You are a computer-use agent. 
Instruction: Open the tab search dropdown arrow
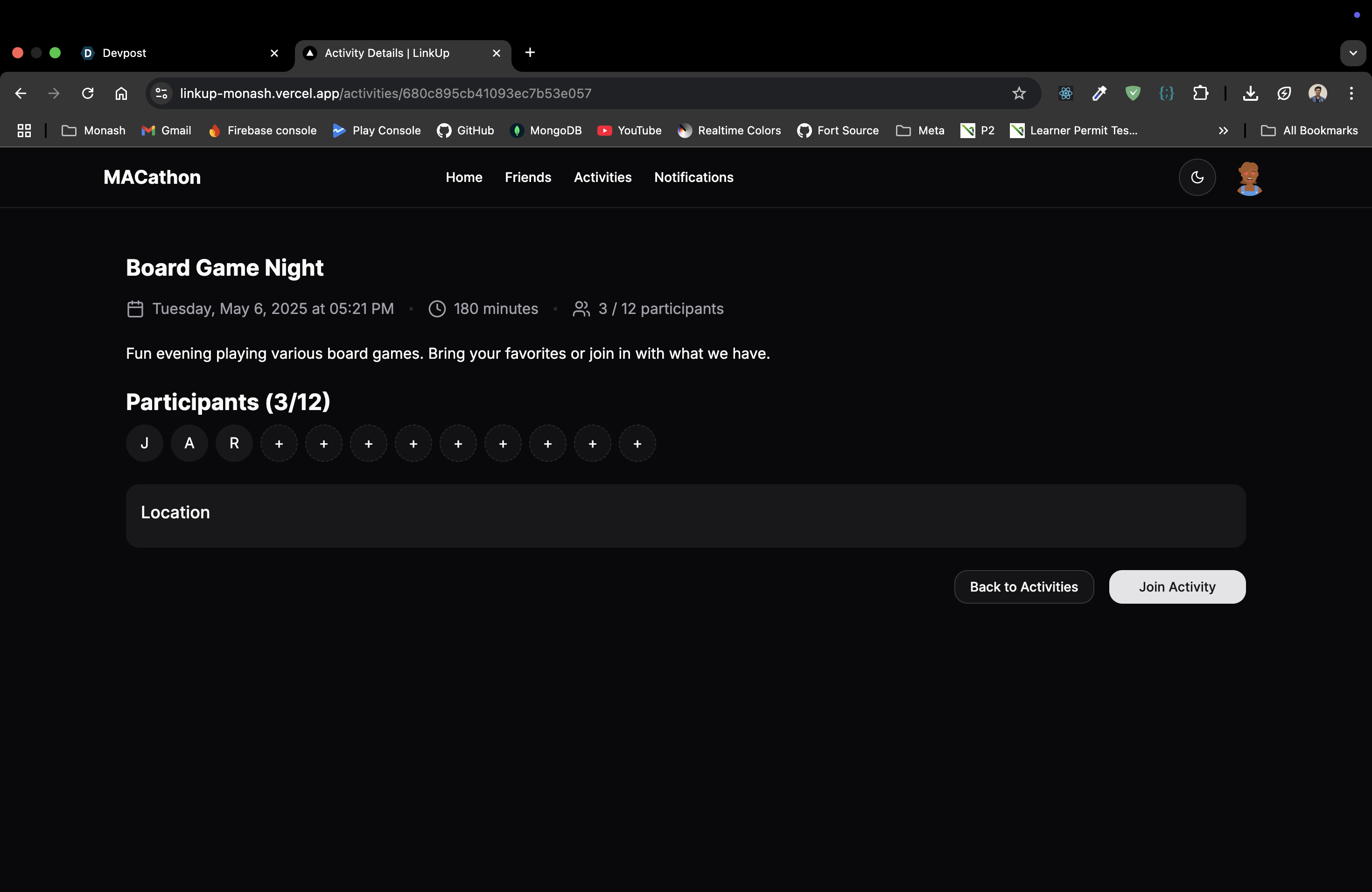coord(1352,53)
